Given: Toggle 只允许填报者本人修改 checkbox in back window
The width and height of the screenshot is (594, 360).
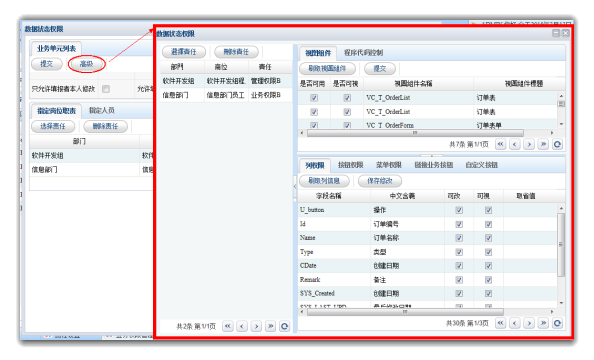Looking at the screenshot, I should coord(106,89).
